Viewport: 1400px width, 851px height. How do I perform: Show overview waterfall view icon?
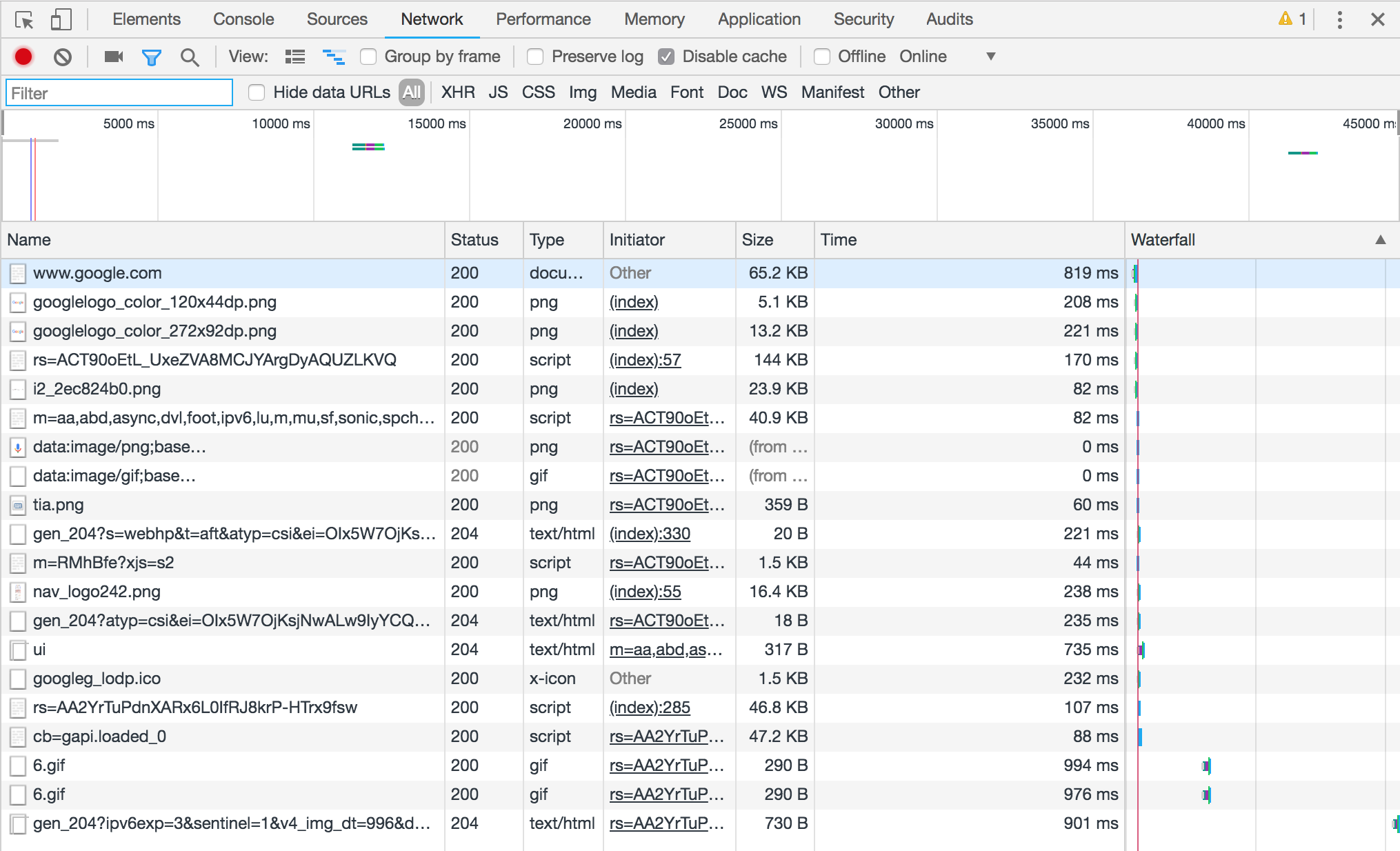334,57
